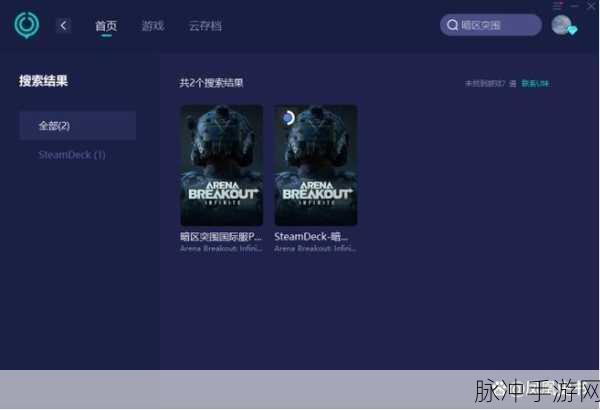
Task: Click Arena Breakout subtitle under first game
Action: point(221,249)
